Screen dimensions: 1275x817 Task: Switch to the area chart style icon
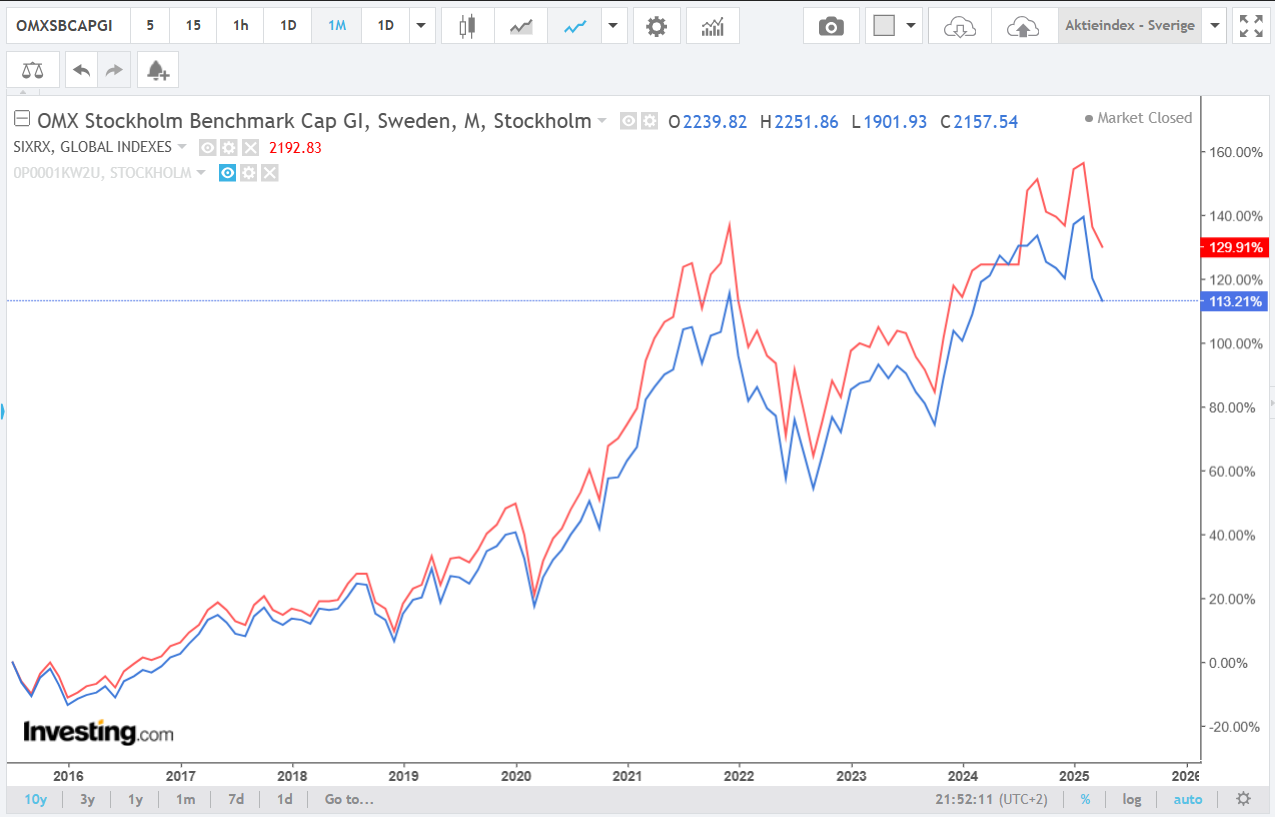521,27
